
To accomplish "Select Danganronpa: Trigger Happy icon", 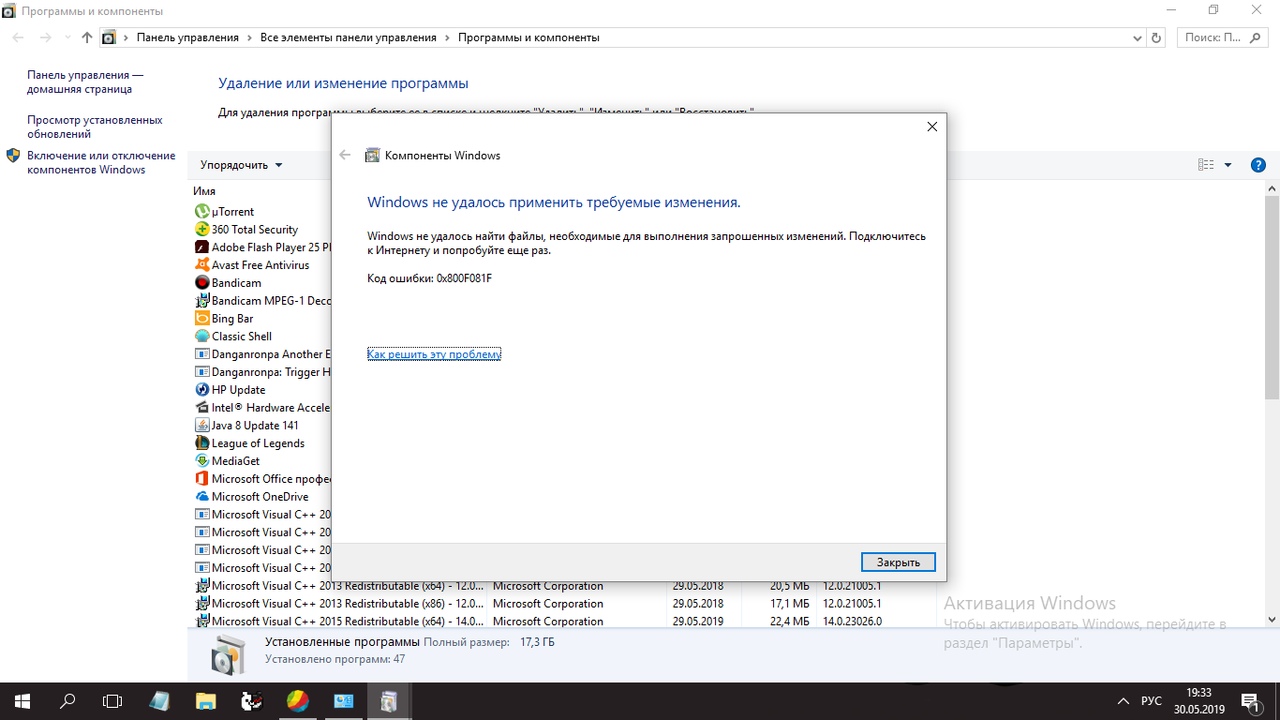I will tap(203, 372).
